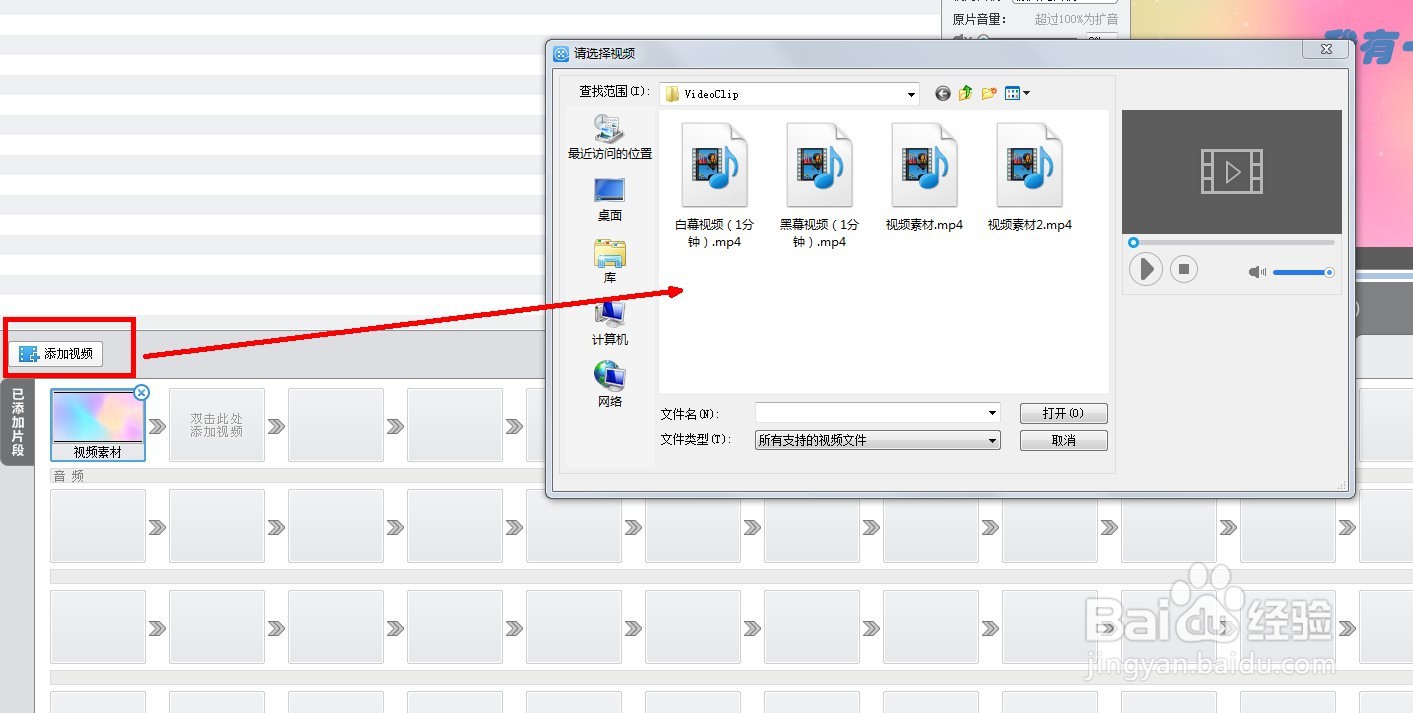The height and width of the screenshot is (713, 1413).
Task: Open the 查找范围 VideoClip folder dropdown
Action: (790, 94)
